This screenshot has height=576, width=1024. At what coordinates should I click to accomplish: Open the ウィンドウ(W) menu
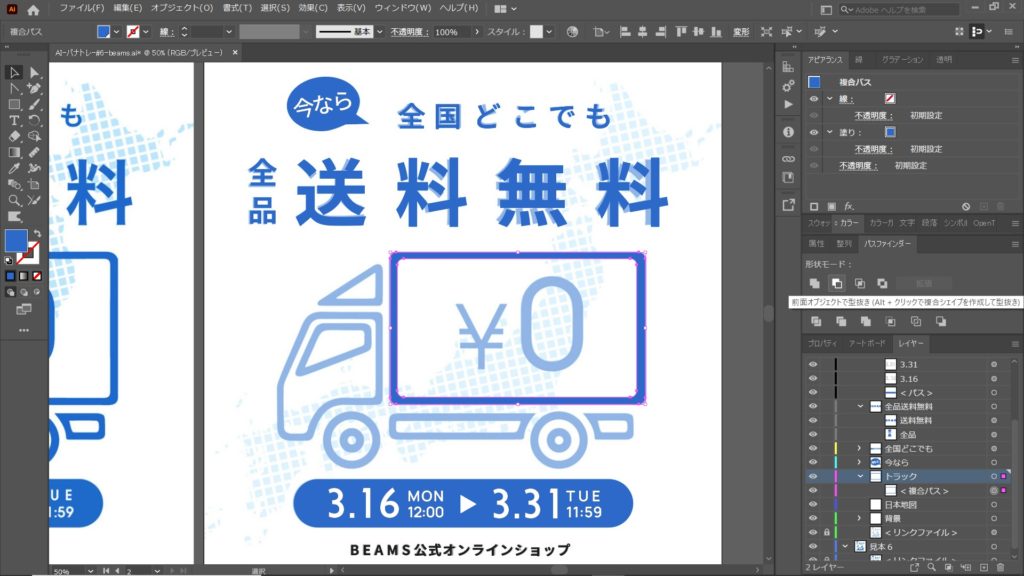point(402,8)
